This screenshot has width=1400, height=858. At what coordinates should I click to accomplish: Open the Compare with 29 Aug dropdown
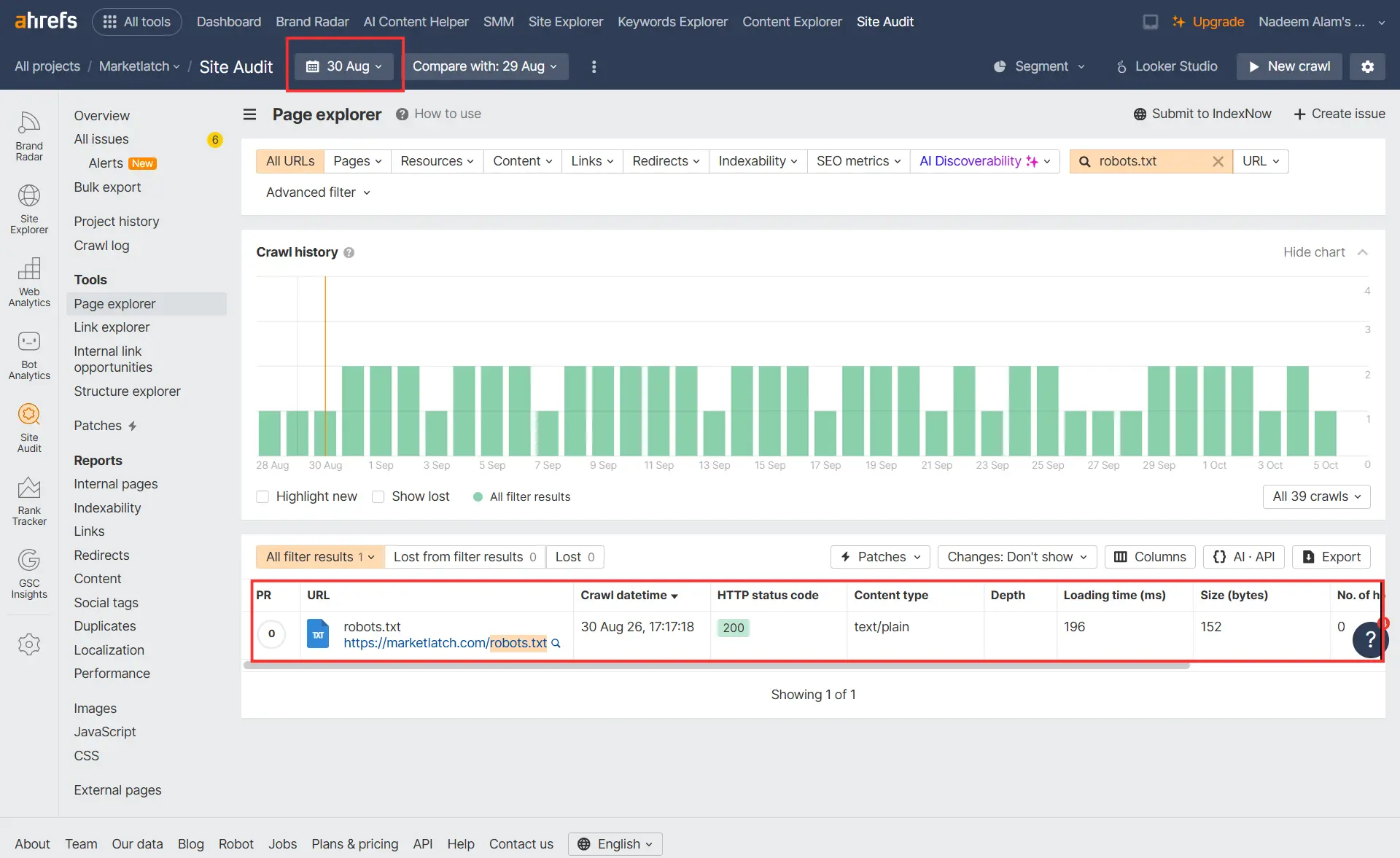click(486, 66)
